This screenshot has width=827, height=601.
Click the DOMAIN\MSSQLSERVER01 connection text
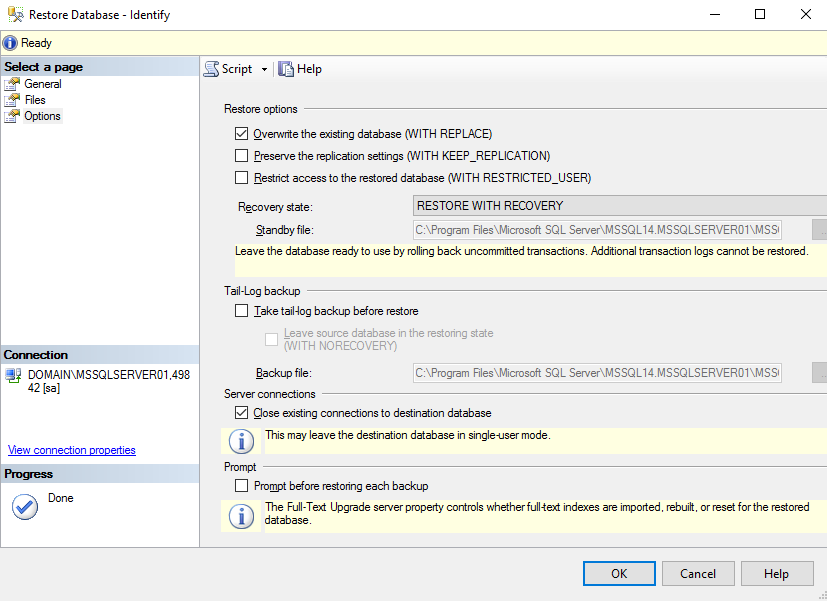[109, 381]
